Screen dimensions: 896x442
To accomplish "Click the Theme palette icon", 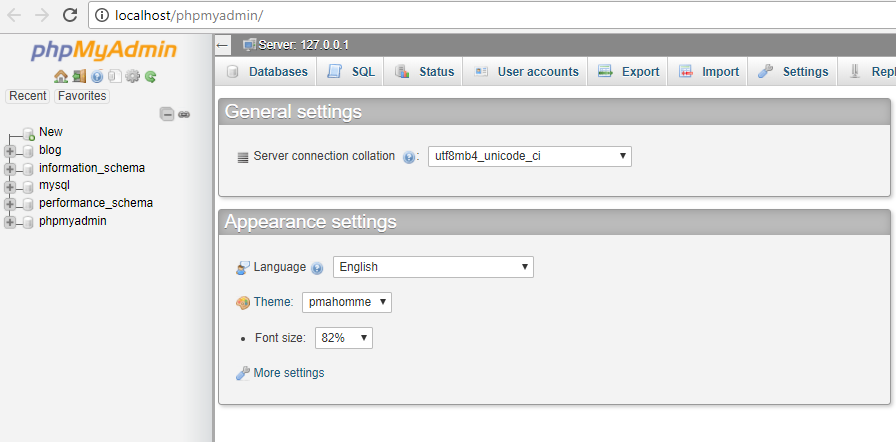I will (x=243, y=303).
